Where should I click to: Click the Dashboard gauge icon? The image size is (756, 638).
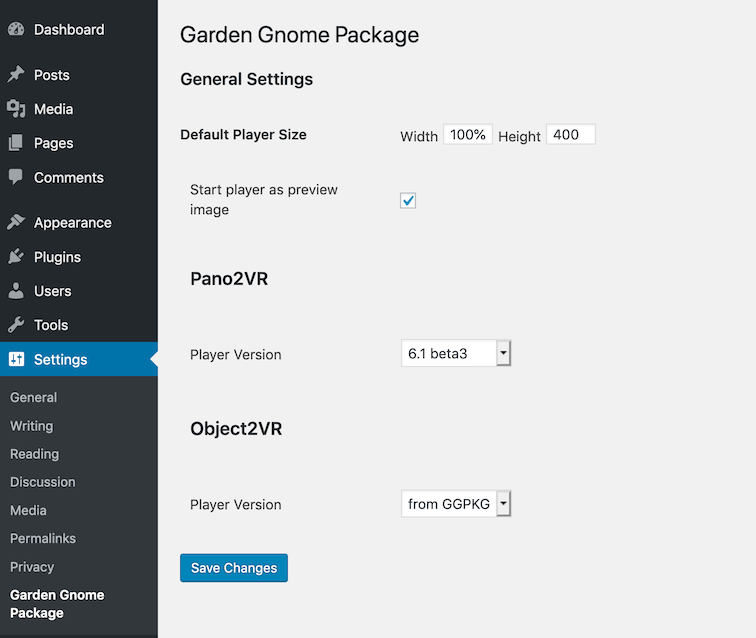tap(16, 29)
